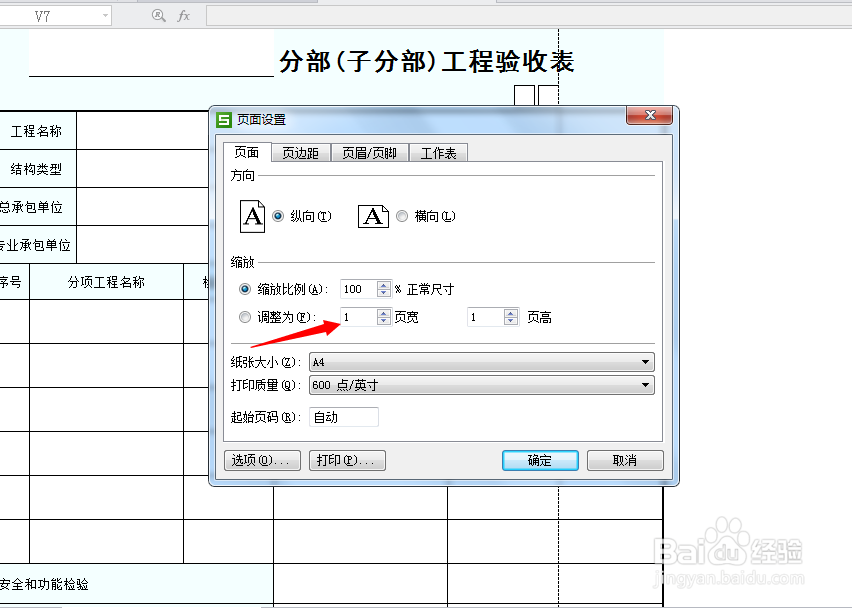Open the 打印质量 print quality dropdown

[647, 384]
